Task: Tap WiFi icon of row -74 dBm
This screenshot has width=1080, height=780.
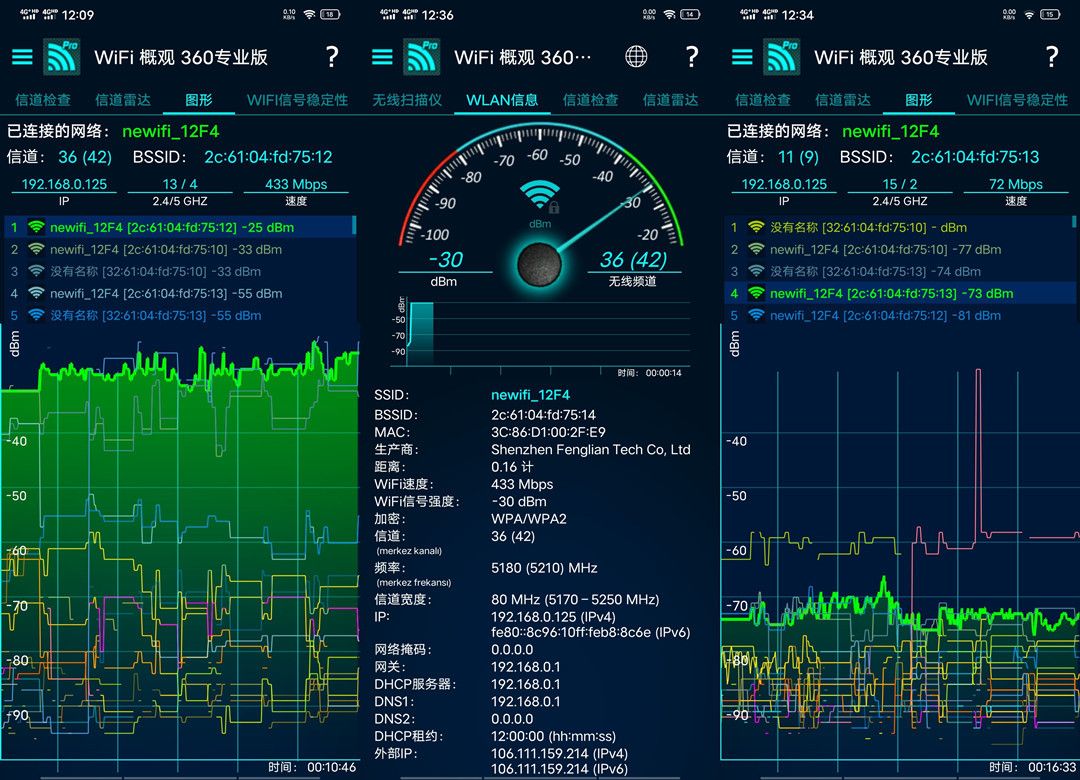Action: (756, 271)
